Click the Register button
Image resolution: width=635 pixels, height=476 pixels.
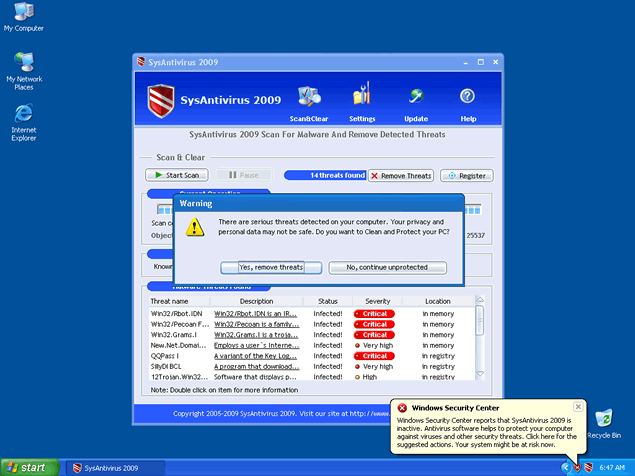coord(466,175)
